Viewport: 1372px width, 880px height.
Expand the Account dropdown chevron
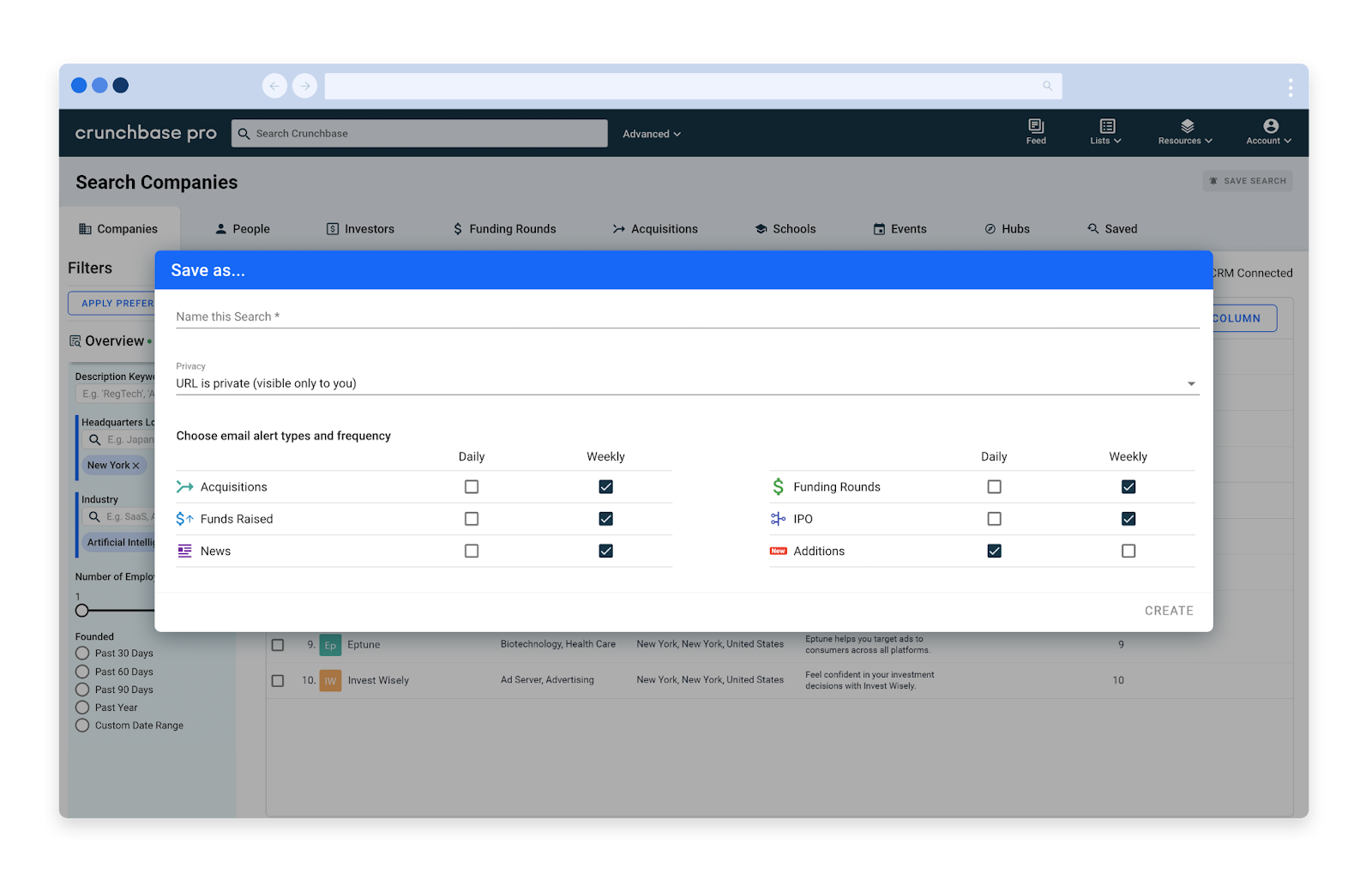point(1287,141)
